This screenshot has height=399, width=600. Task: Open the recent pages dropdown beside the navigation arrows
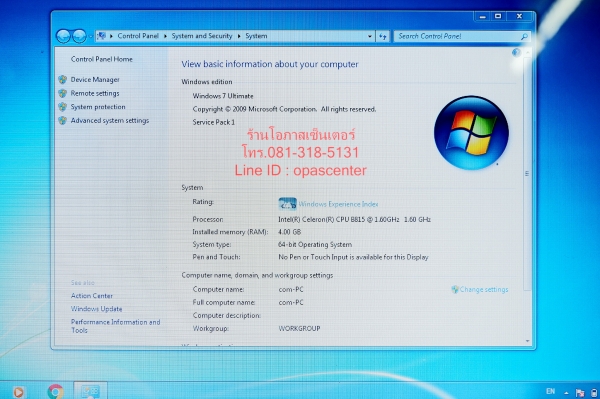[91, 36]
